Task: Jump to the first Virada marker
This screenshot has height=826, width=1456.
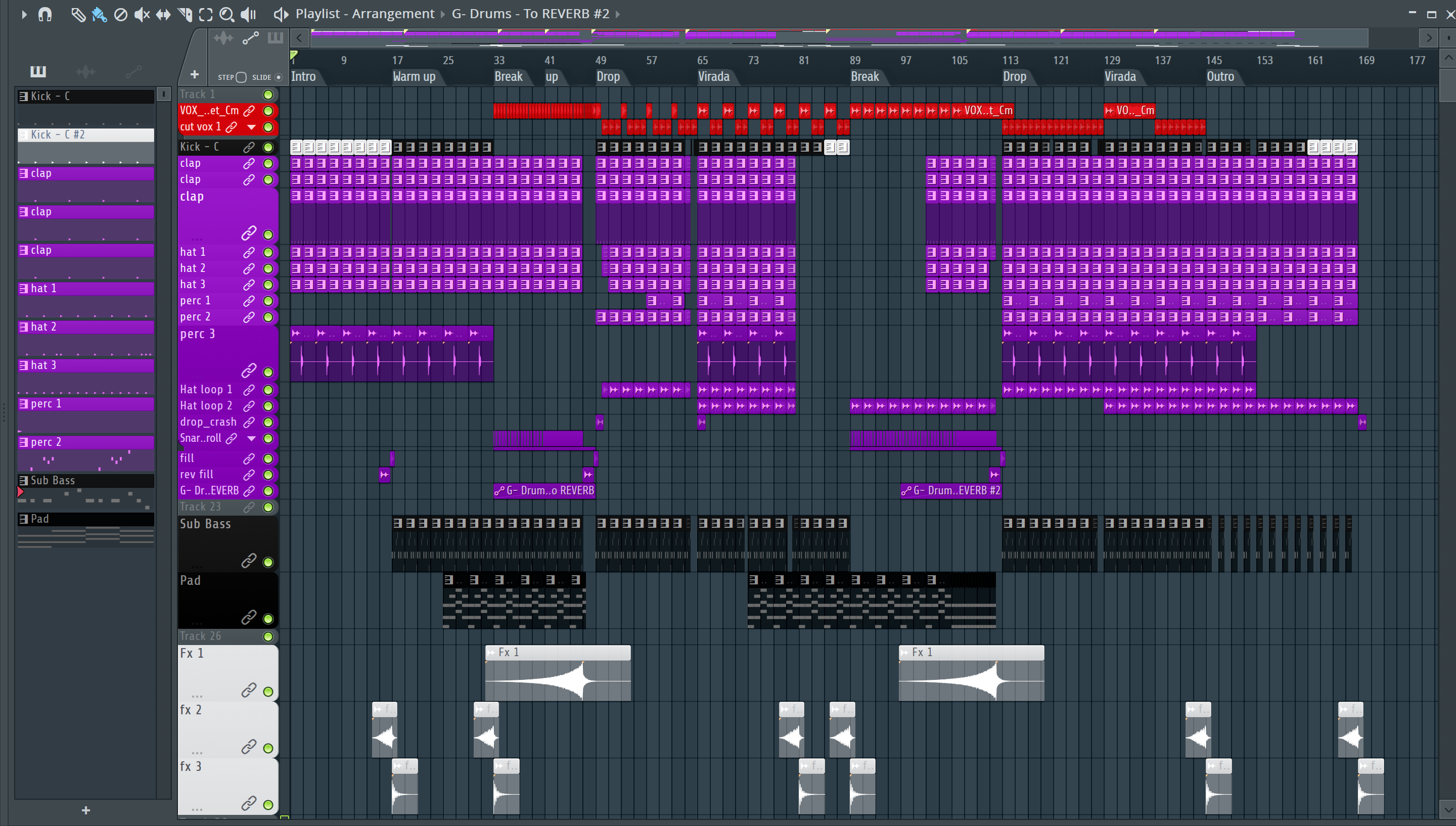Action: (x=714, y=77)
